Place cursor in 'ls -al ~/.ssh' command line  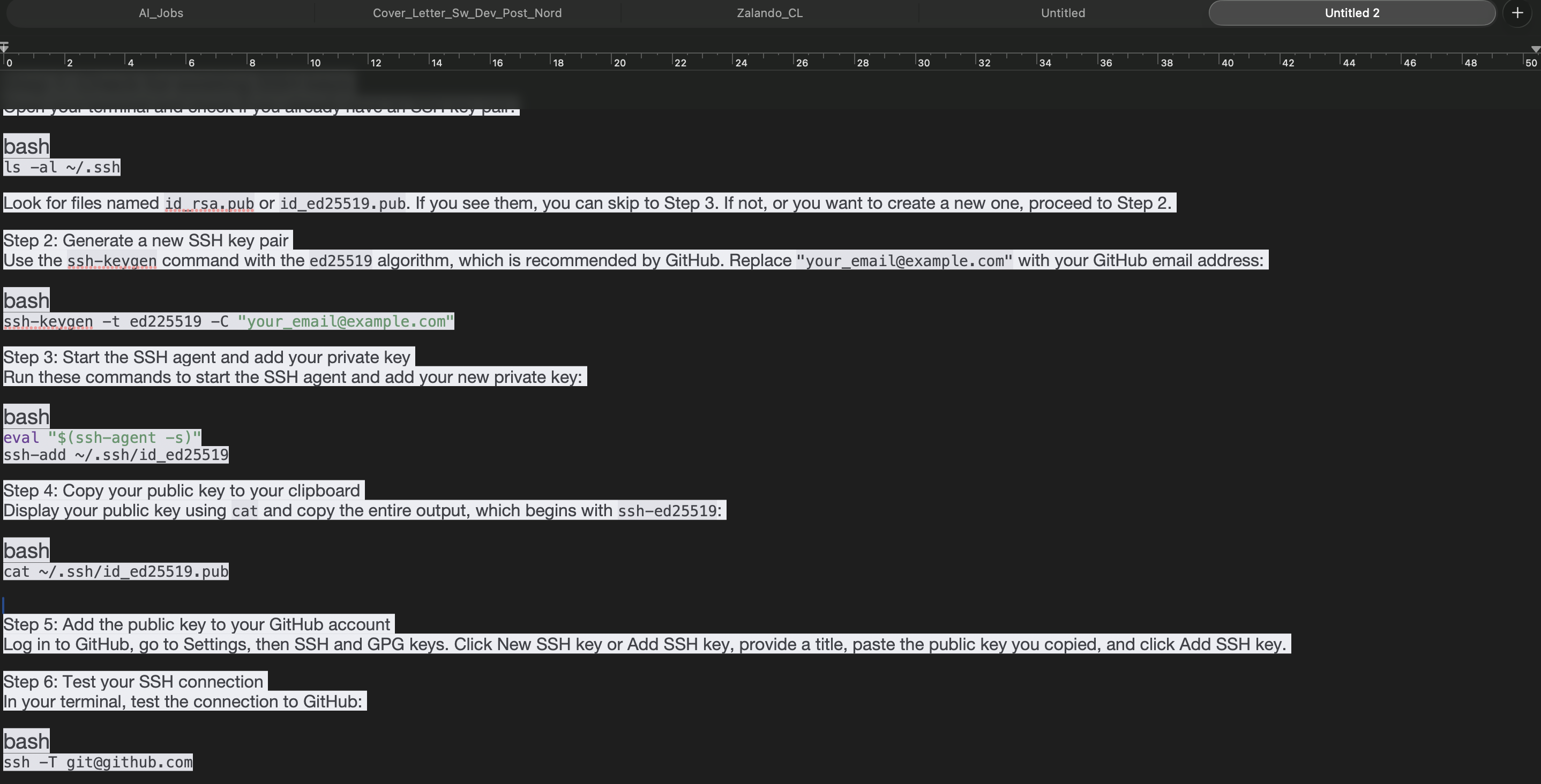pos(62,168)
